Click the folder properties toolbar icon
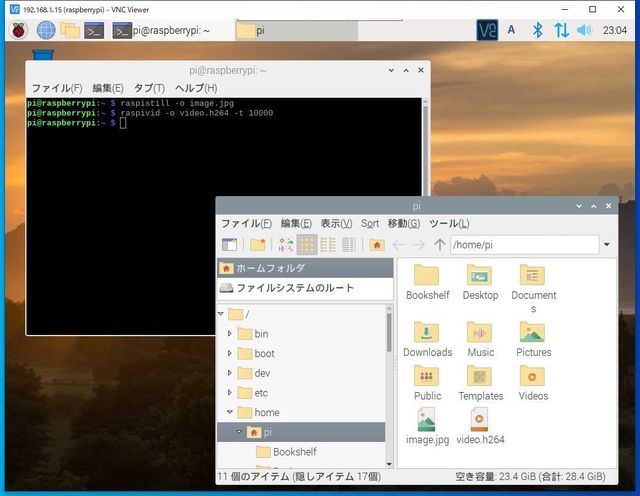640x496 pixels. [x=286, y=245]
